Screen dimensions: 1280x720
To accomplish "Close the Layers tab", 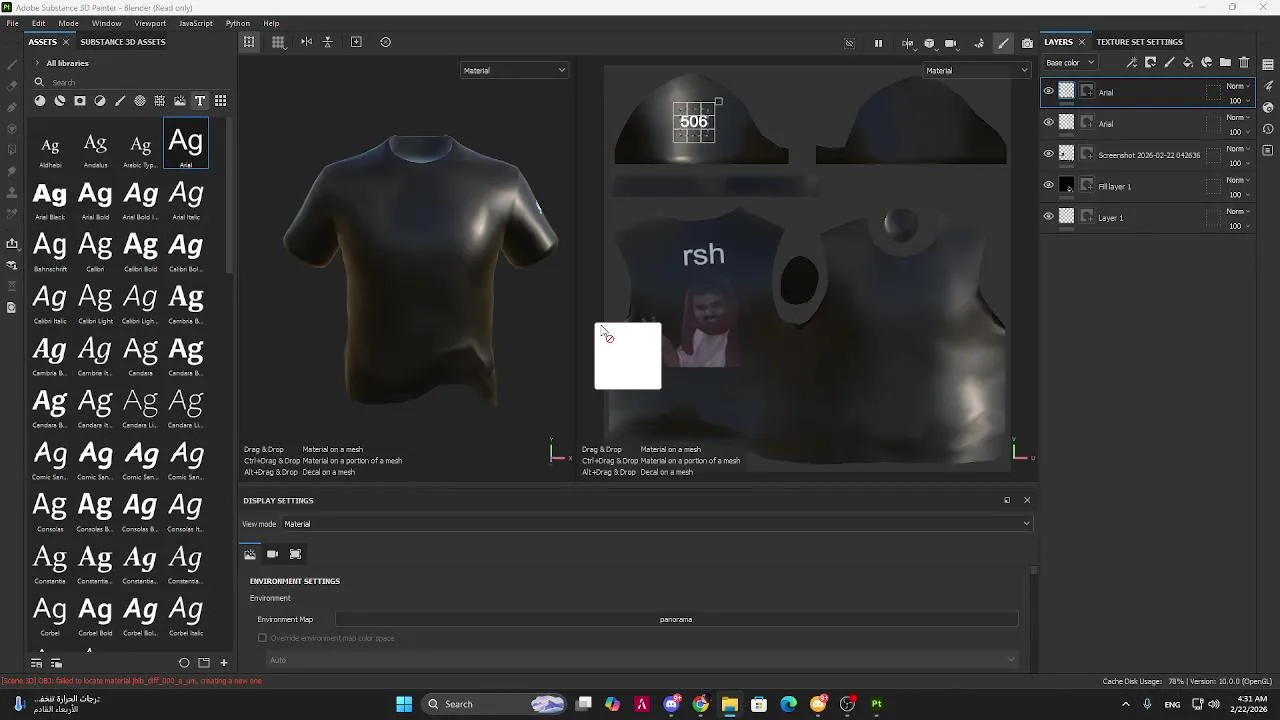I will point(1081,42).
